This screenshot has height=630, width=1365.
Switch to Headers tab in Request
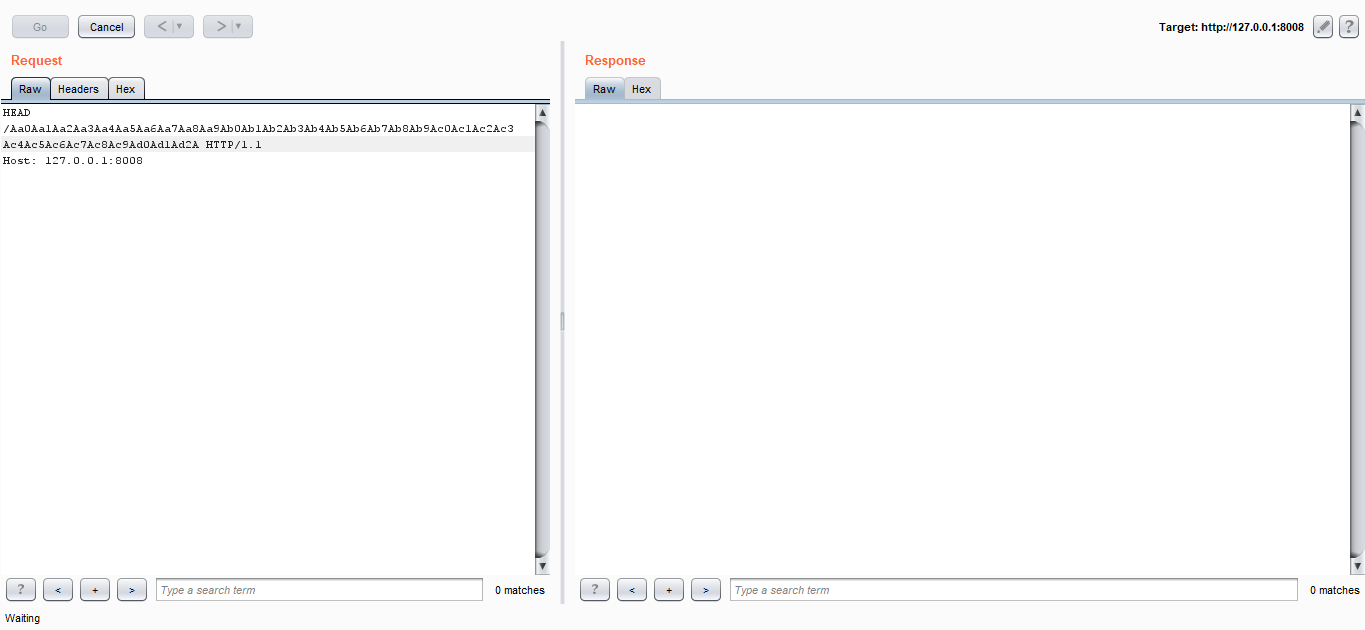coord(78,89)
